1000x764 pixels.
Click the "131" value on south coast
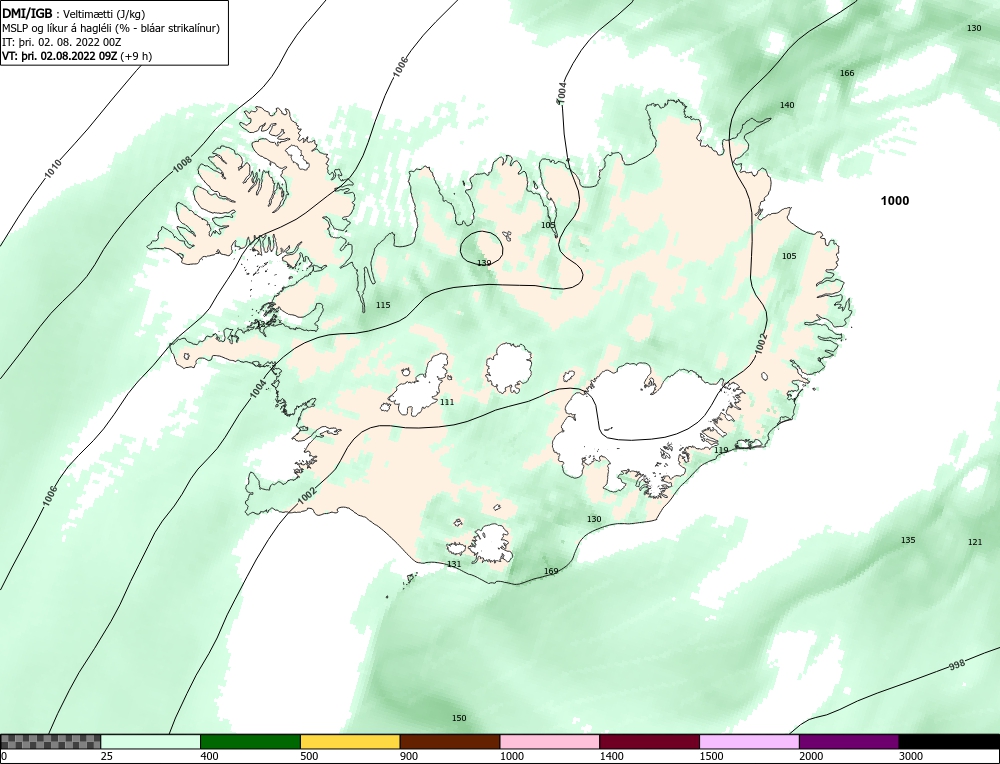453,564
